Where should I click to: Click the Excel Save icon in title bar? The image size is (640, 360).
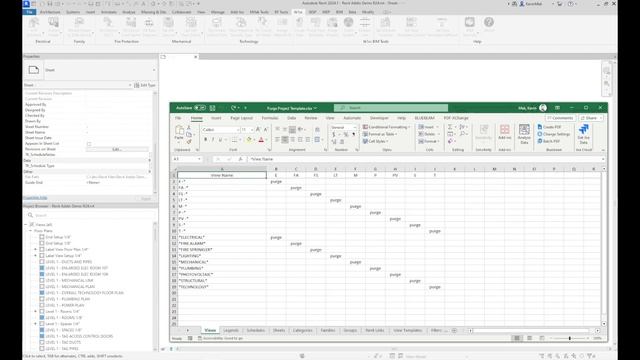[212, 108]
